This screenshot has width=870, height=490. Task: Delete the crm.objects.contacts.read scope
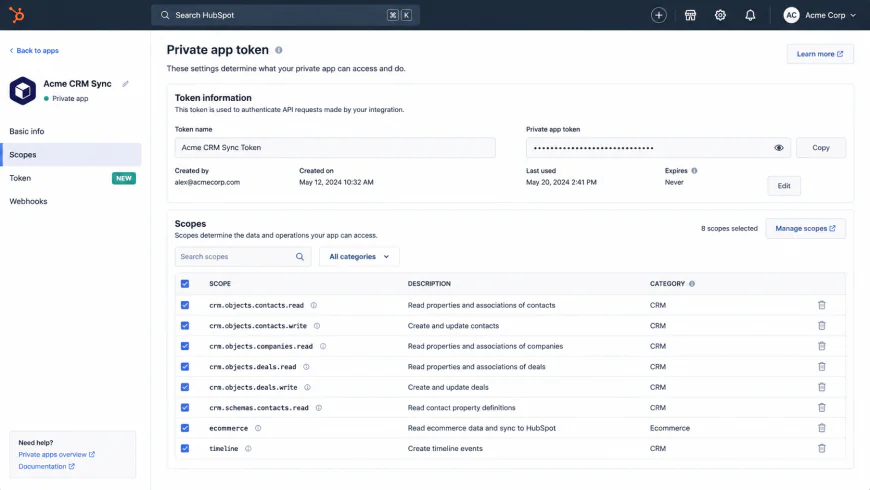(x=822, y=305)
